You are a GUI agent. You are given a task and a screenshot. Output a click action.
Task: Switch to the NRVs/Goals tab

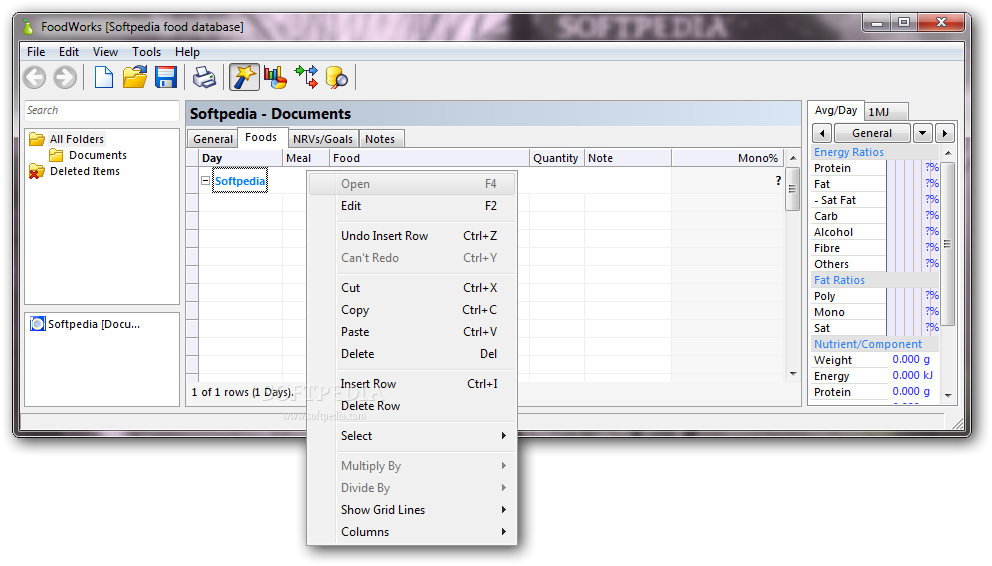[x=323, y=139]
